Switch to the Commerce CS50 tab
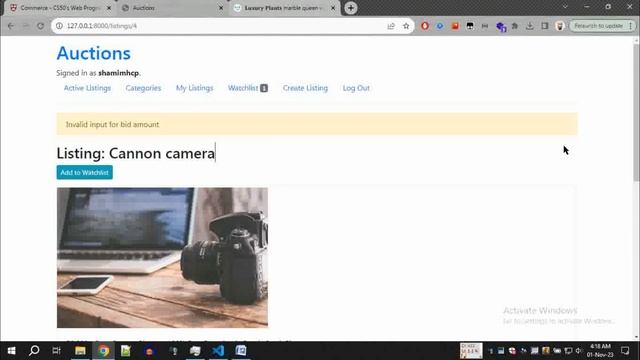 pos(60,8)
